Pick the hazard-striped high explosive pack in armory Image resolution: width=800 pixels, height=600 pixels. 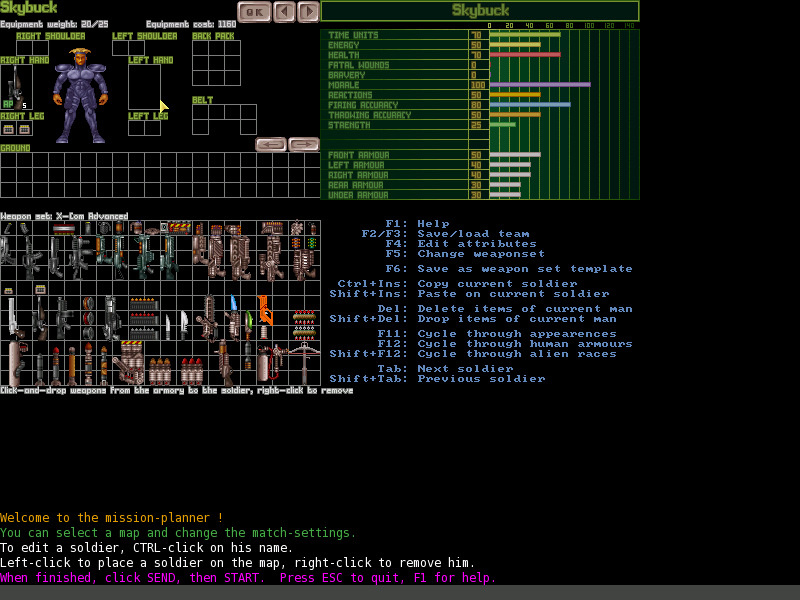(x=180, y=228)
